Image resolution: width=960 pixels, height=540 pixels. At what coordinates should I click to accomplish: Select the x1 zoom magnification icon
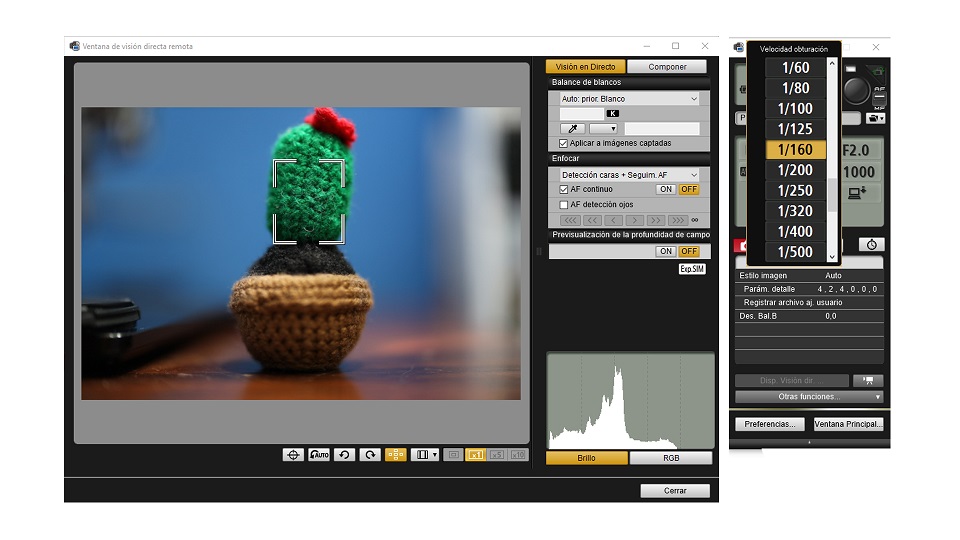pos(476,454)
